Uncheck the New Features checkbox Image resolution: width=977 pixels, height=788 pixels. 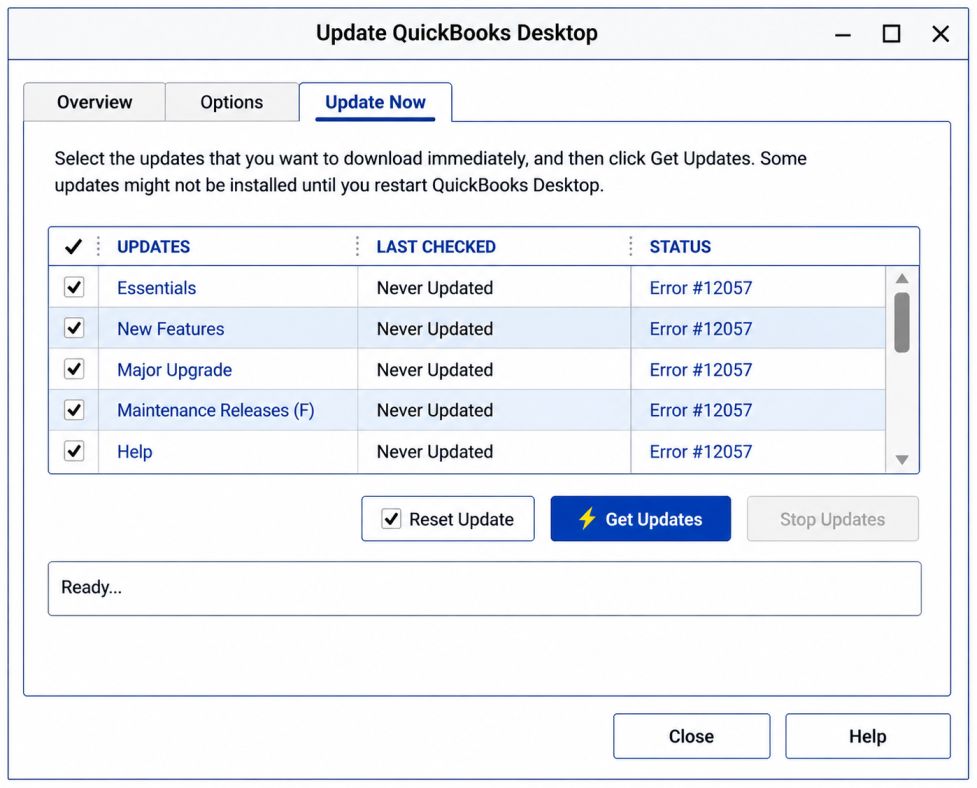74,328
